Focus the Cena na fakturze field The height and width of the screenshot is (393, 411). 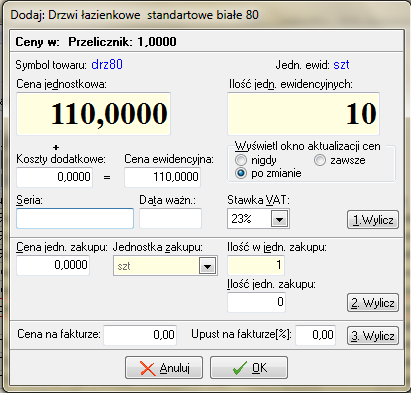click(x=140, y=335)
